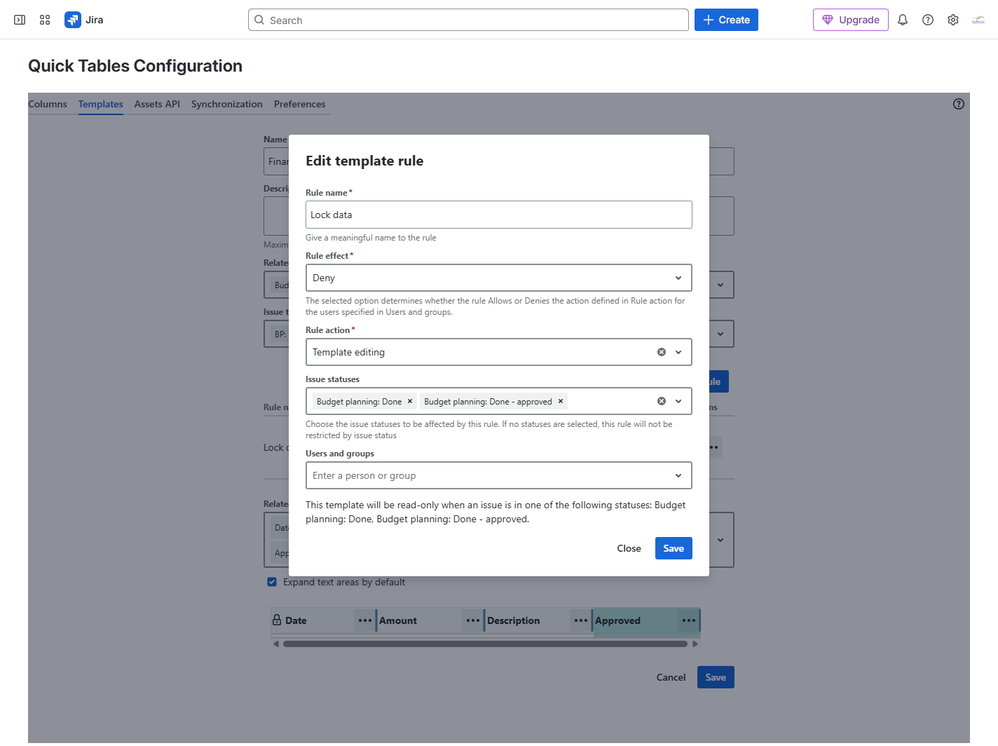This screenshot has height=746, width=998.
Task: Click the Upgrade button
Action: click(850, 20)
